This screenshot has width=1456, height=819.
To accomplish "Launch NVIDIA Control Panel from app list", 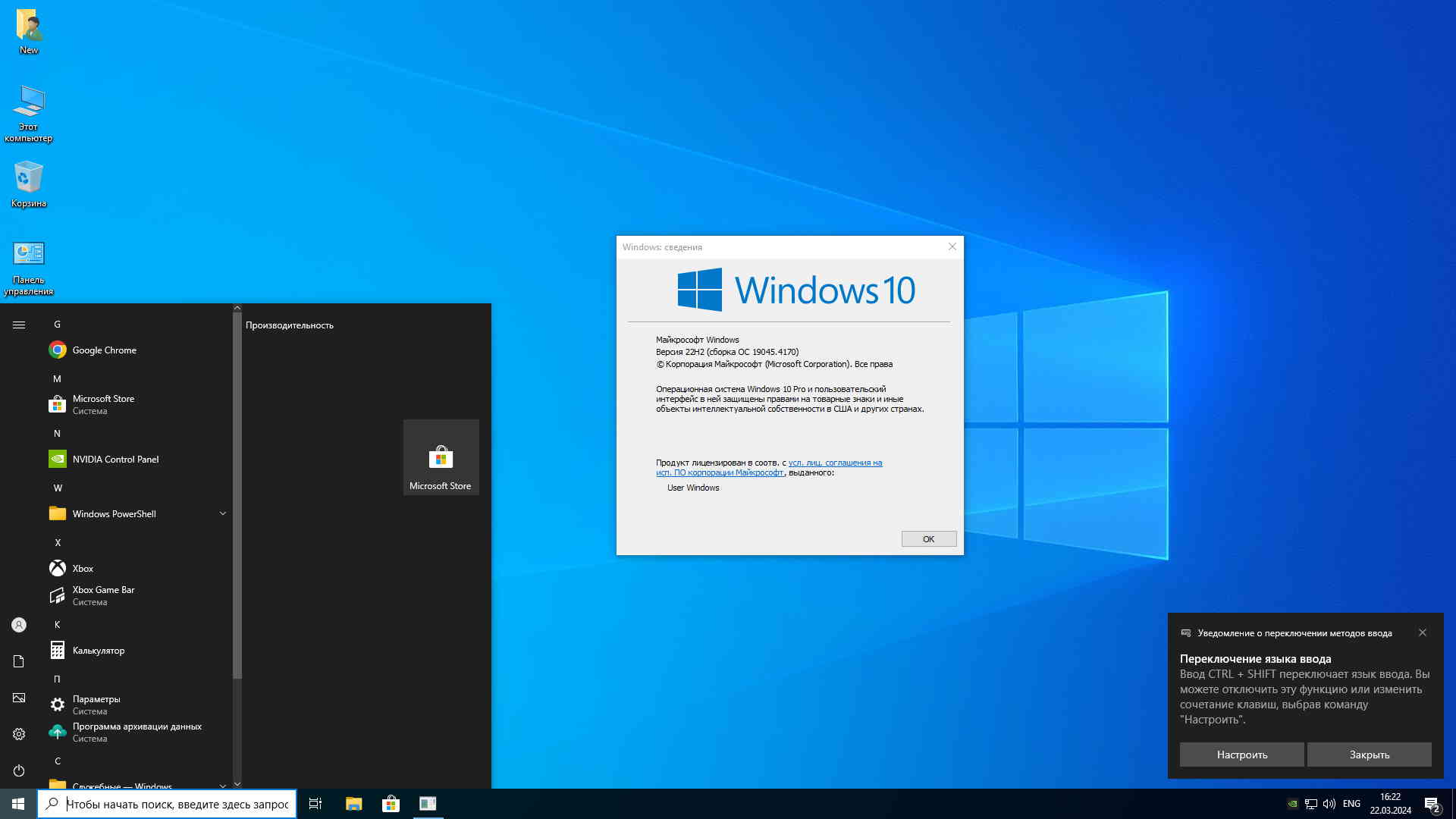I will [x=115, y=460].
